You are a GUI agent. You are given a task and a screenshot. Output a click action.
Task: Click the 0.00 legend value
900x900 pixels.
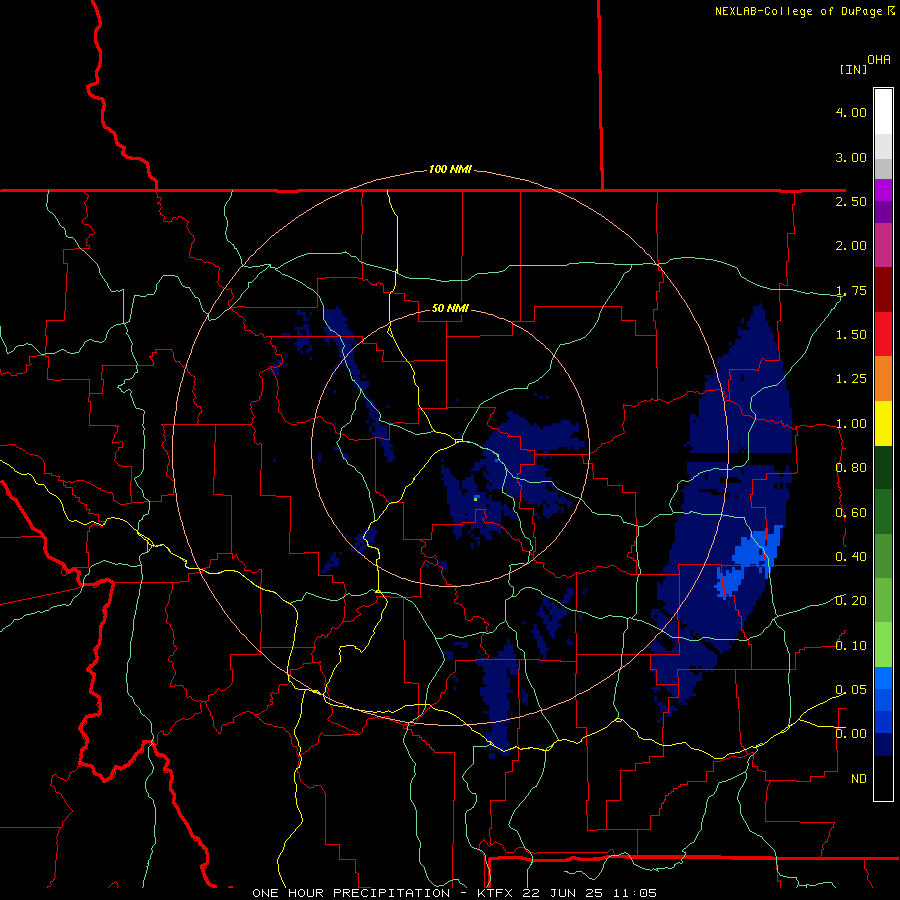pyautogui.click(x=851, y=734)
